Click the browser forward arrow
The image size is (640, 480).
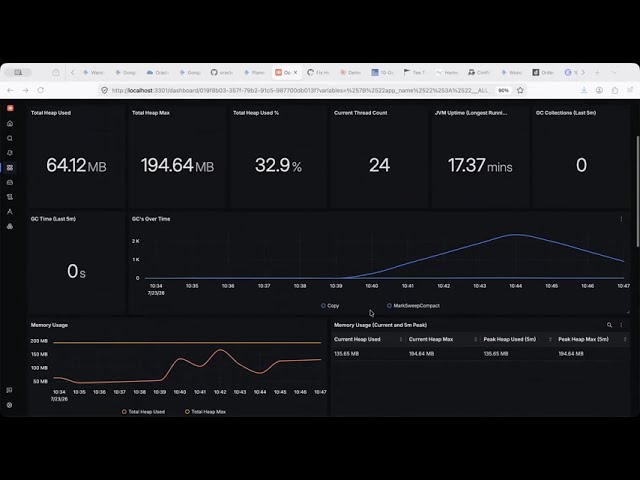pos(25,90)
